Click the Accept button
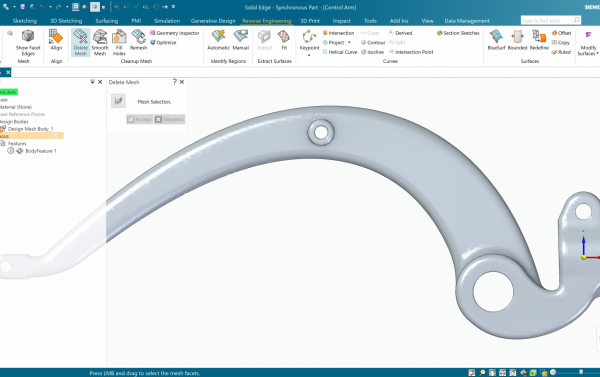 pyautogui.click(x=140, y=119)
